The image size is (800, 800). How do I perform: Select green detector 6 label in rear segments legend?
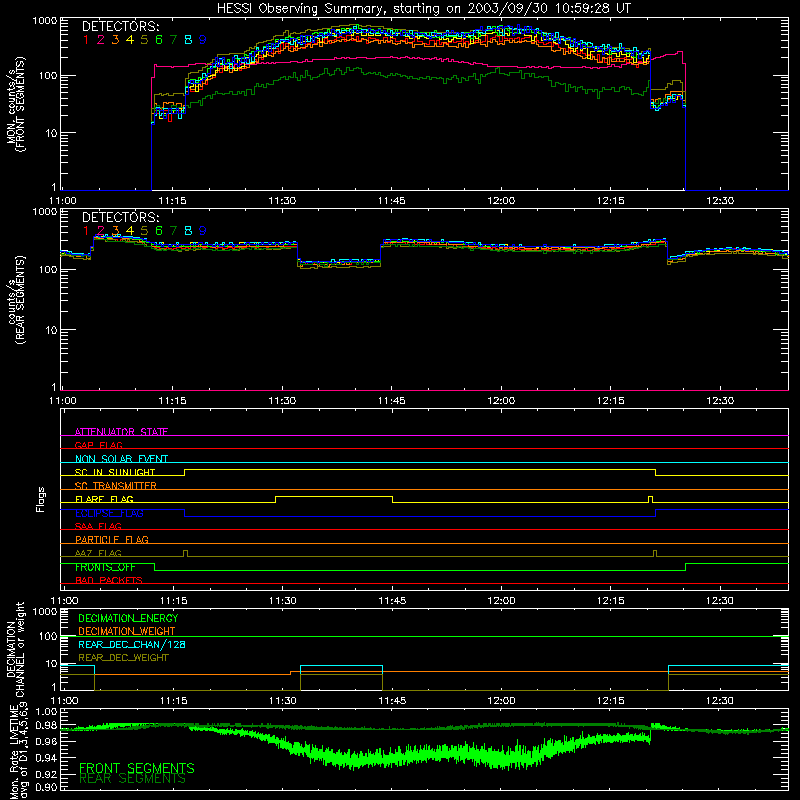(159, 231)
